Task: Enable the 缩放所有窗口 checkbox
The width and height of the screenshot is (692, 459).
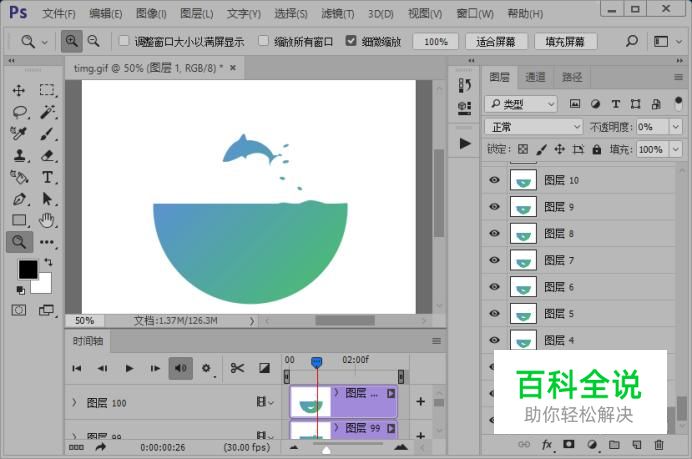Action: click(264, 42)
